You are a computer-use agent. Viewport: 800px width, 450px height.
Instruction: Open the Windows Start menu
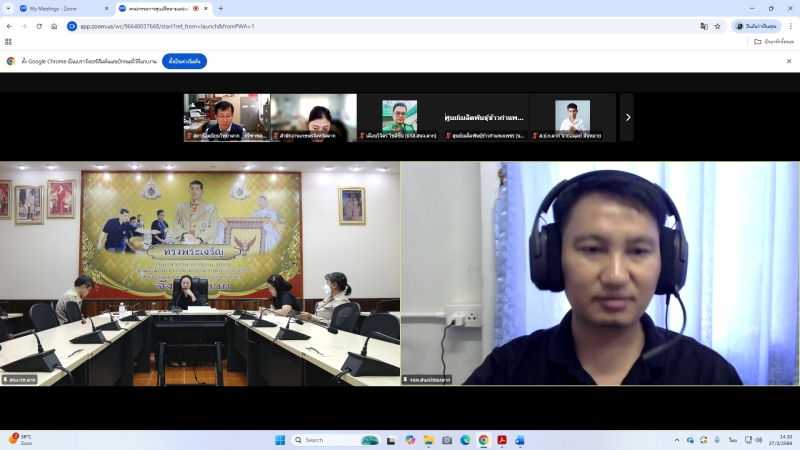pyautogui.click(x=280, y=440)
